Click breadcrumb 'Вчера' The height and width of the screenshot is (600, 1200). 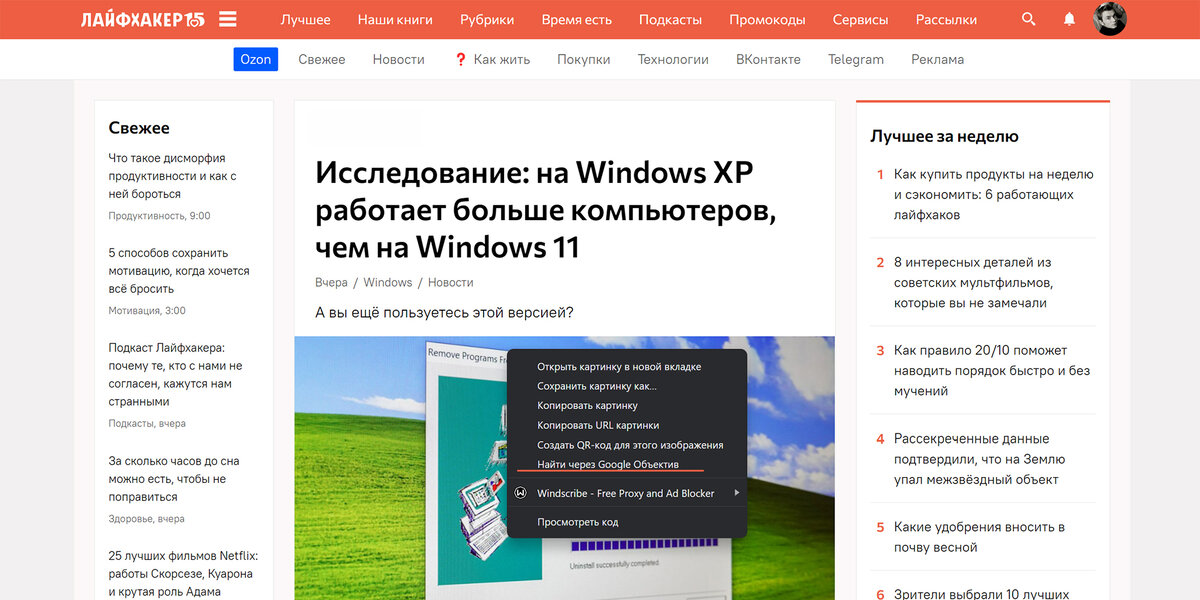point(331,282)
